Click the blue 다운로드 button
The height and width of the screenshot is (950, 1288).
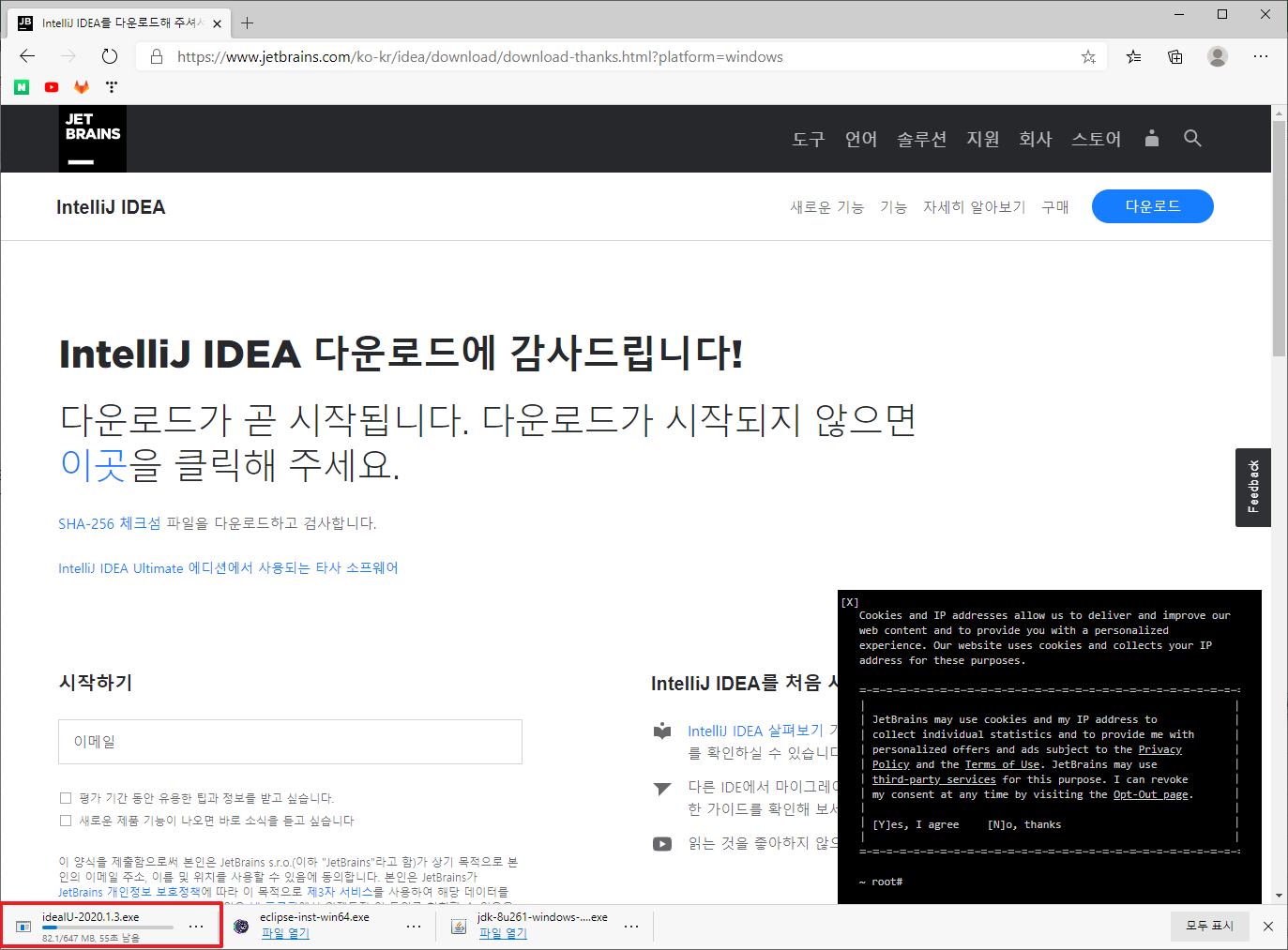1153,206
